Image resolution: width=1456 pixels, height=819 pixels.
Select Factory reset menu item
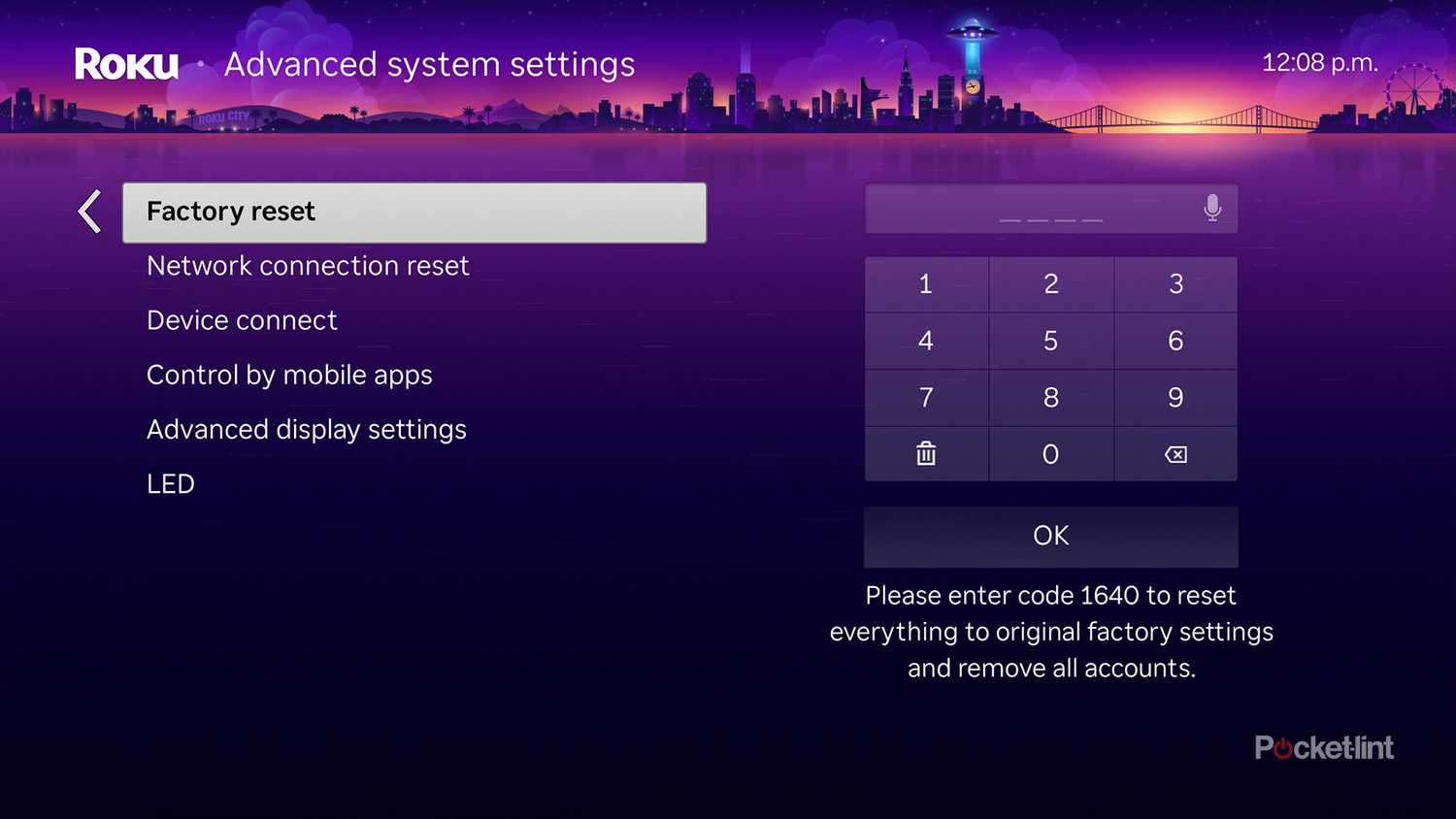414,212
